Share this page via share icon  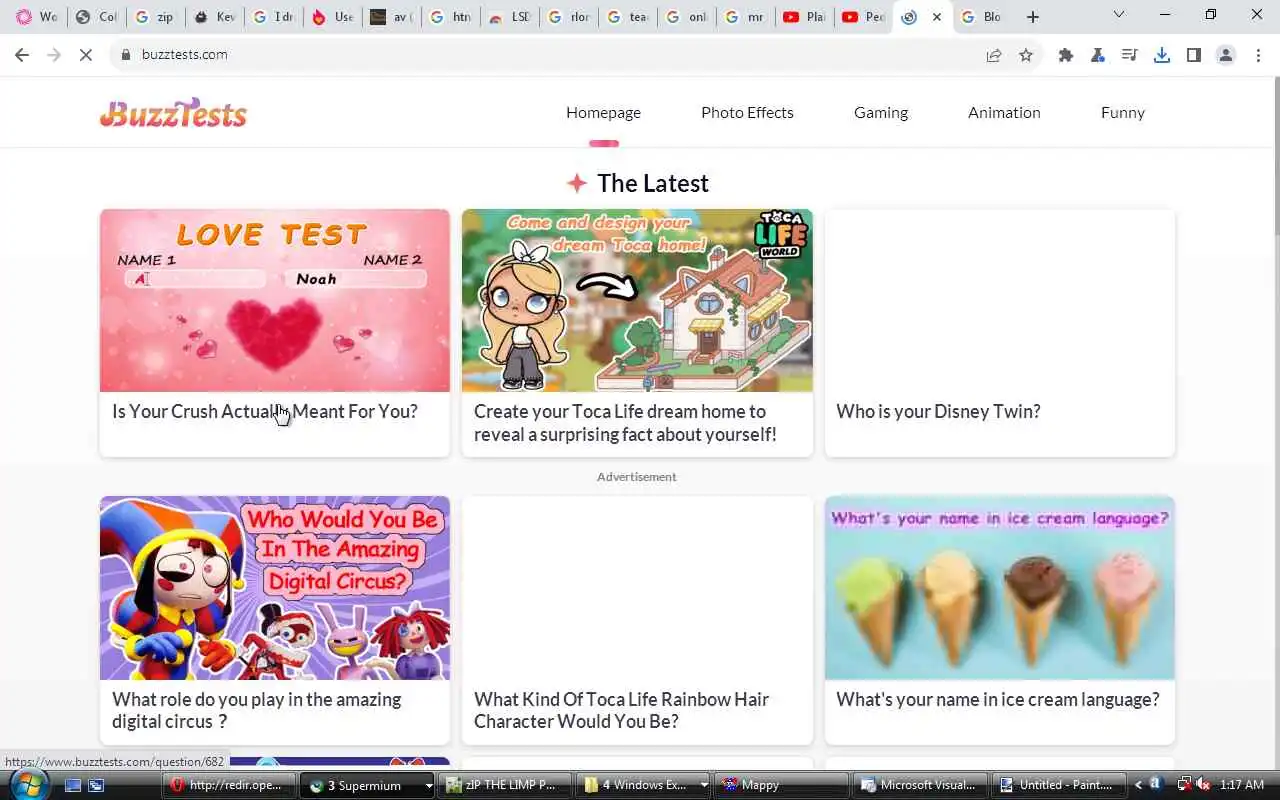click(994, 55)
